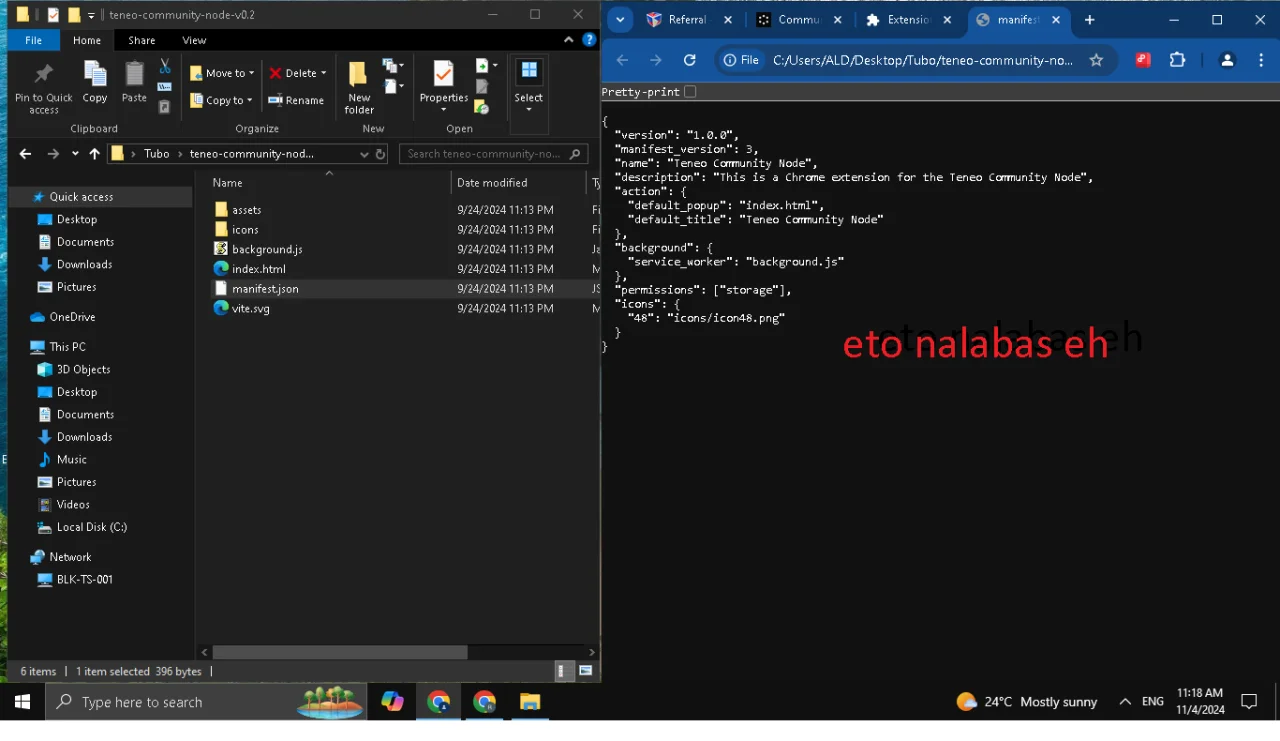
Task: Click the horizontal scrollbar in the file list
Action: 339,652
